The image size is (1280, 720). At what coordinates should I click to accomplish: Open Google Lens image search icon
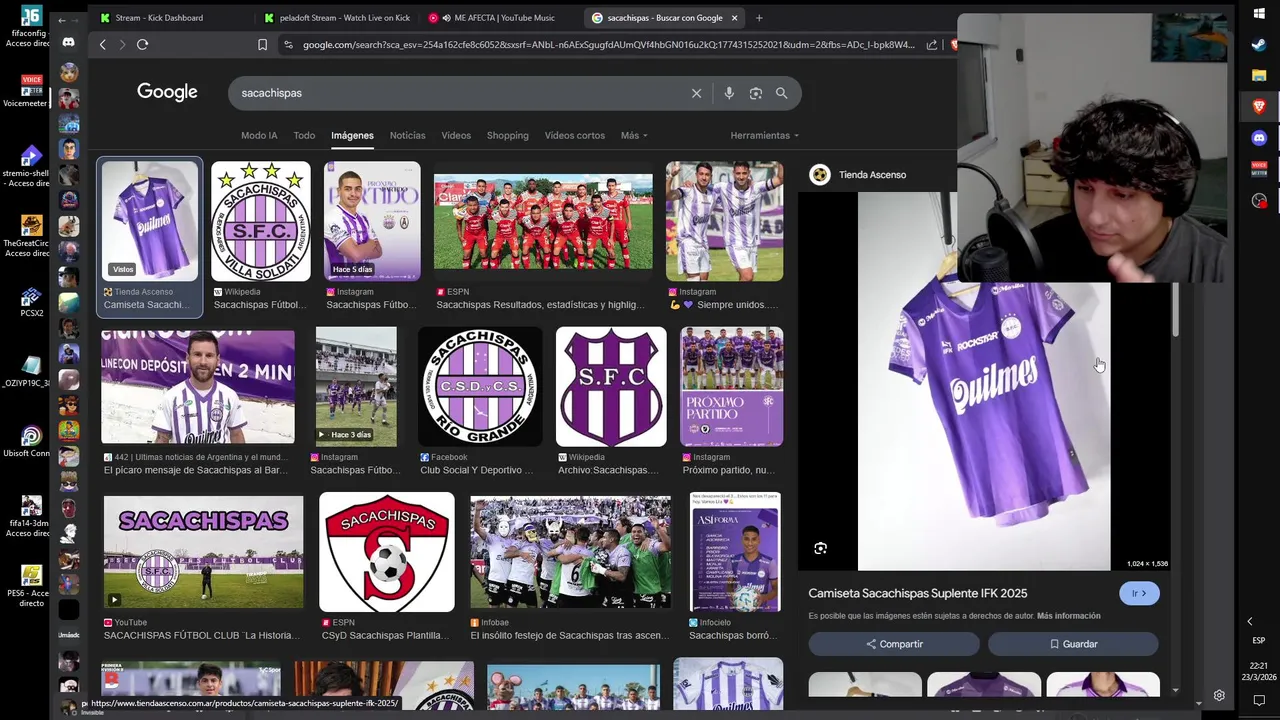(x=756, y=93)
